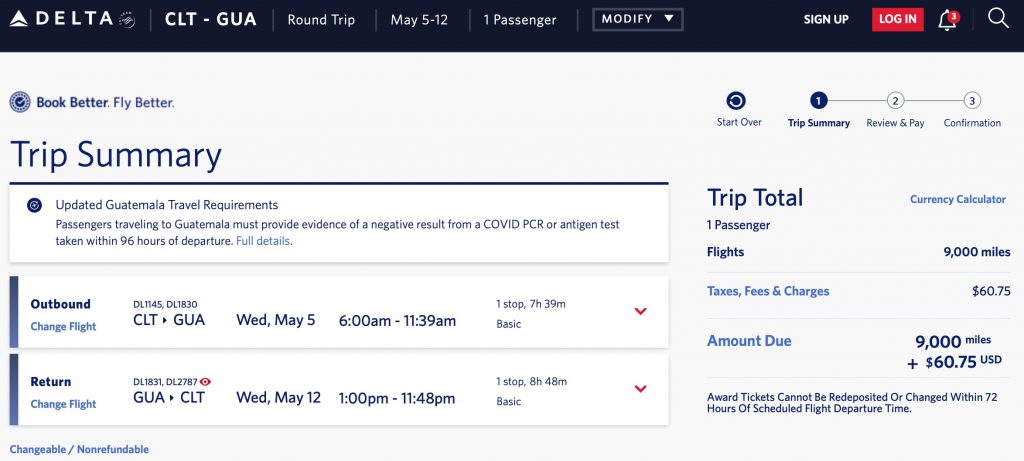Click the SIGN UP link
The height and width of the screenshot is (461, 1024).
pos(826,20)
